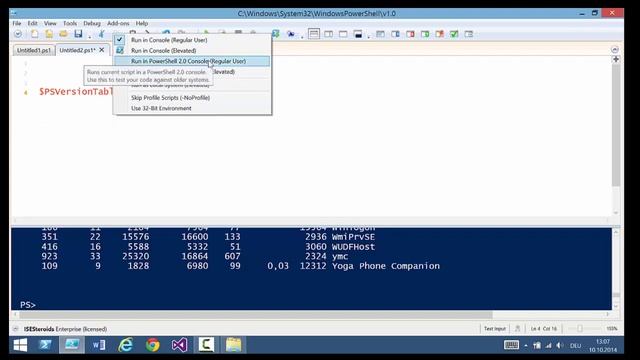This screenshot has width=640, height=360.
Task: Close the Untitled2.ps1 tab
Action: point(102,50)
